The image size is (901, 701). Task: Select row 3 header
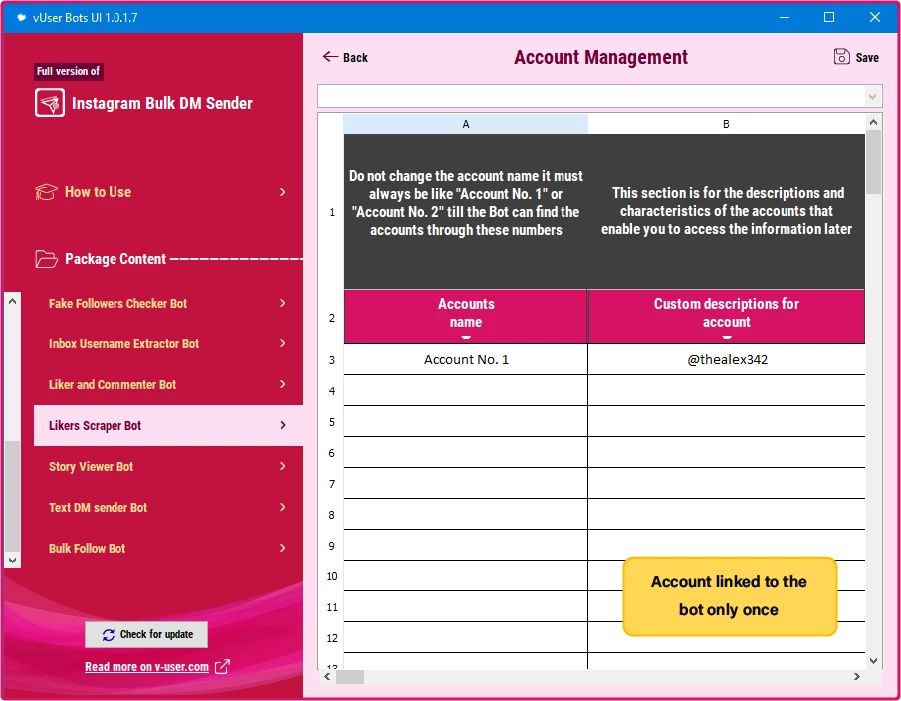(332, 360)
